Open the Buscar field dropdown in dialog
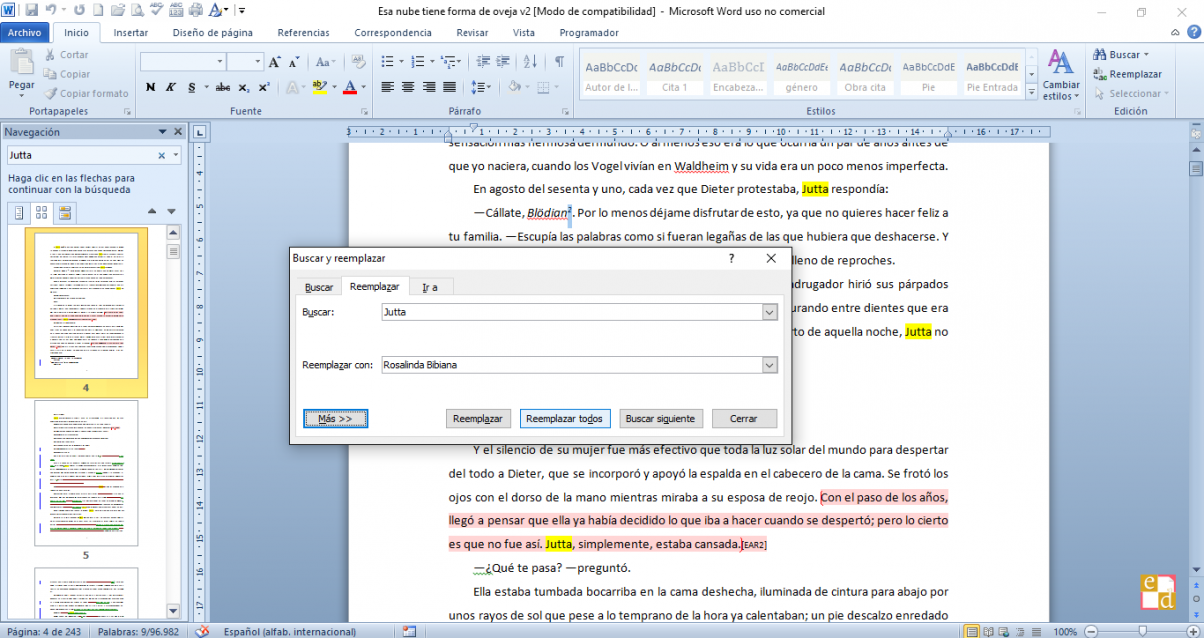The width and height of the screenshot is (1204, 638). (769, 313)
